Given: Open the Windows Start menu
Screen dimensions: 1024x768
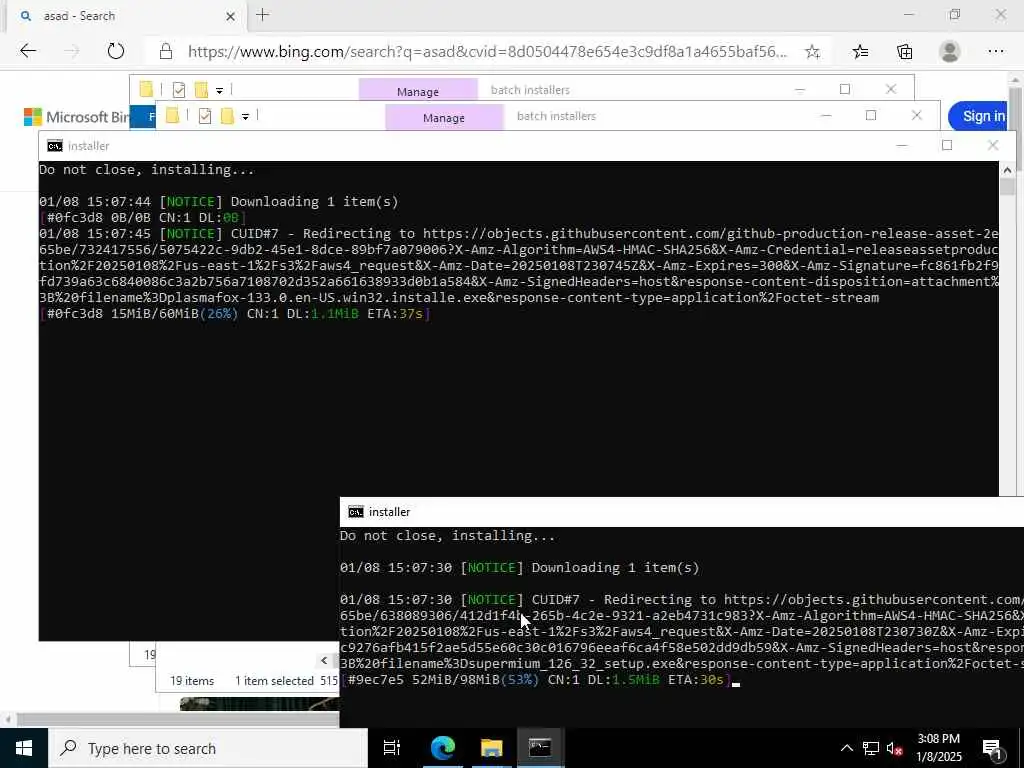Looking at the screenshot, I should click(24, 748).
